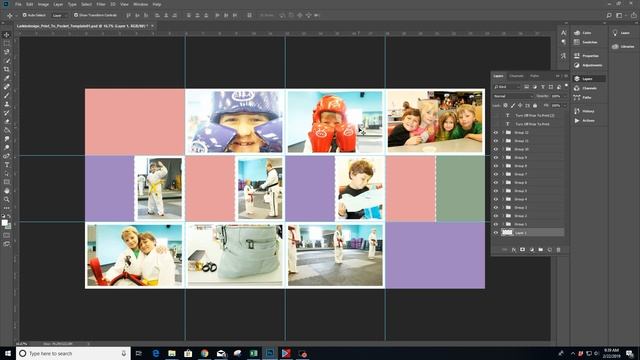Select the Brush tool
This screenshot has width=640, height=360.
[x=7, y=96]
